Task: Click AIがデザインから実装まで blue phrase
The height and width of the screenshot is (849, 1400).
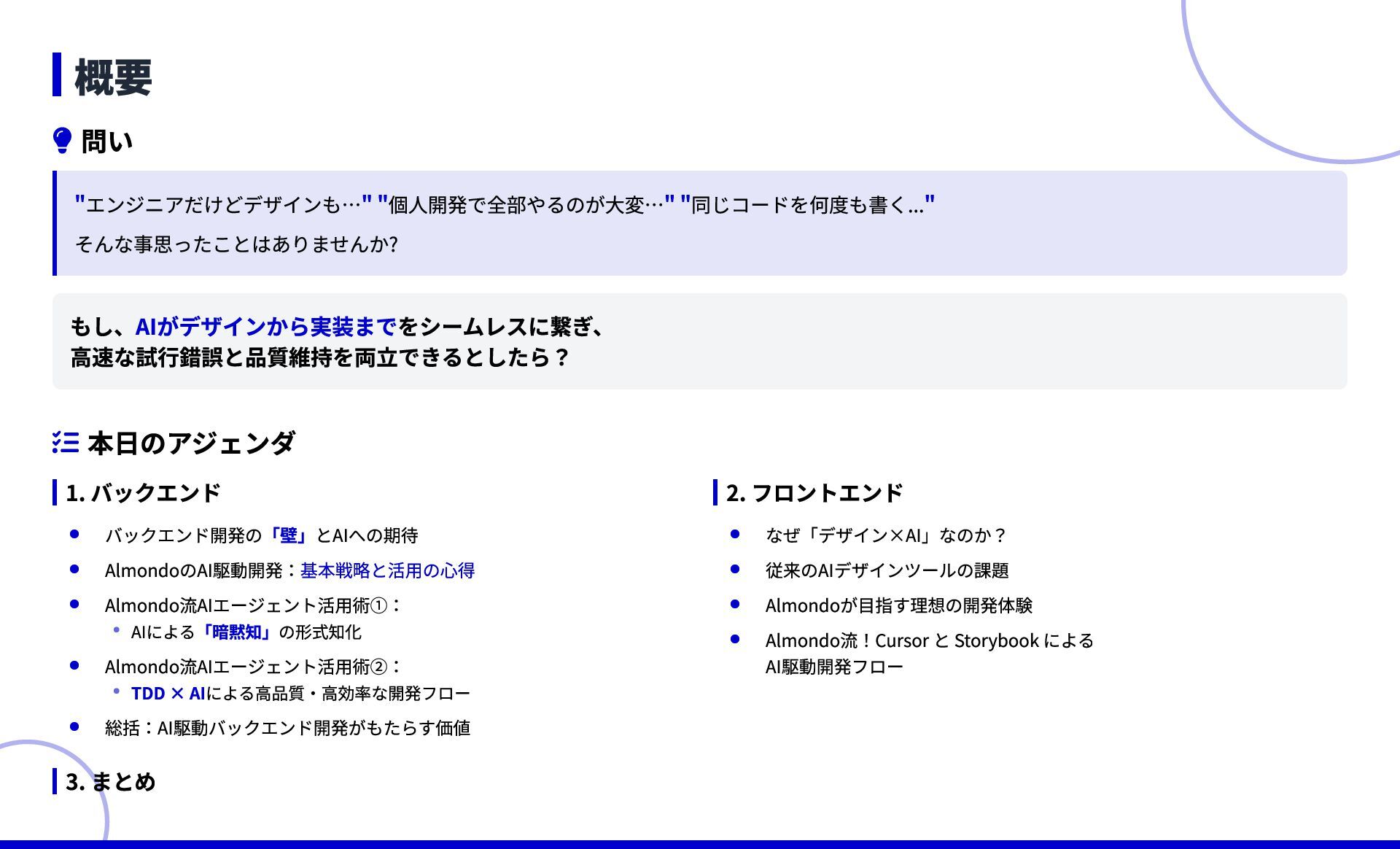Action: [265, 326]
